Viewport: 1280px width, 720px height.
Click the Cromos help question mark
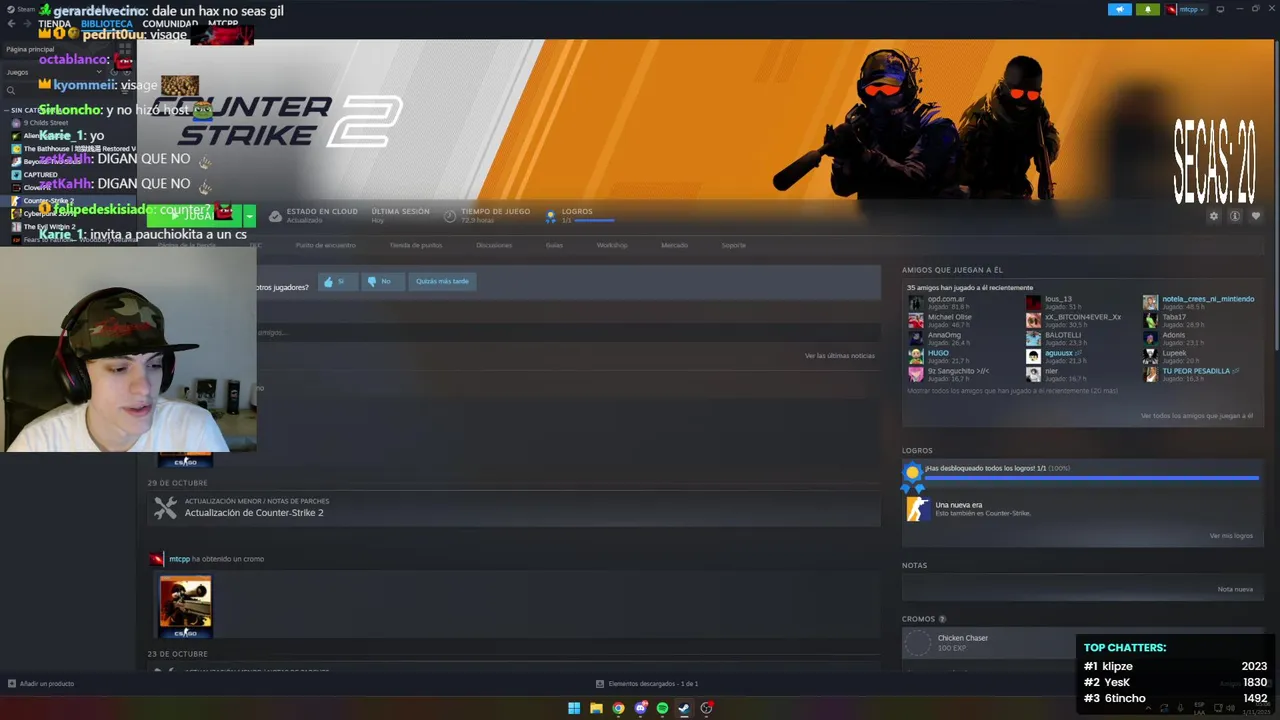click(x=942, y=619)
